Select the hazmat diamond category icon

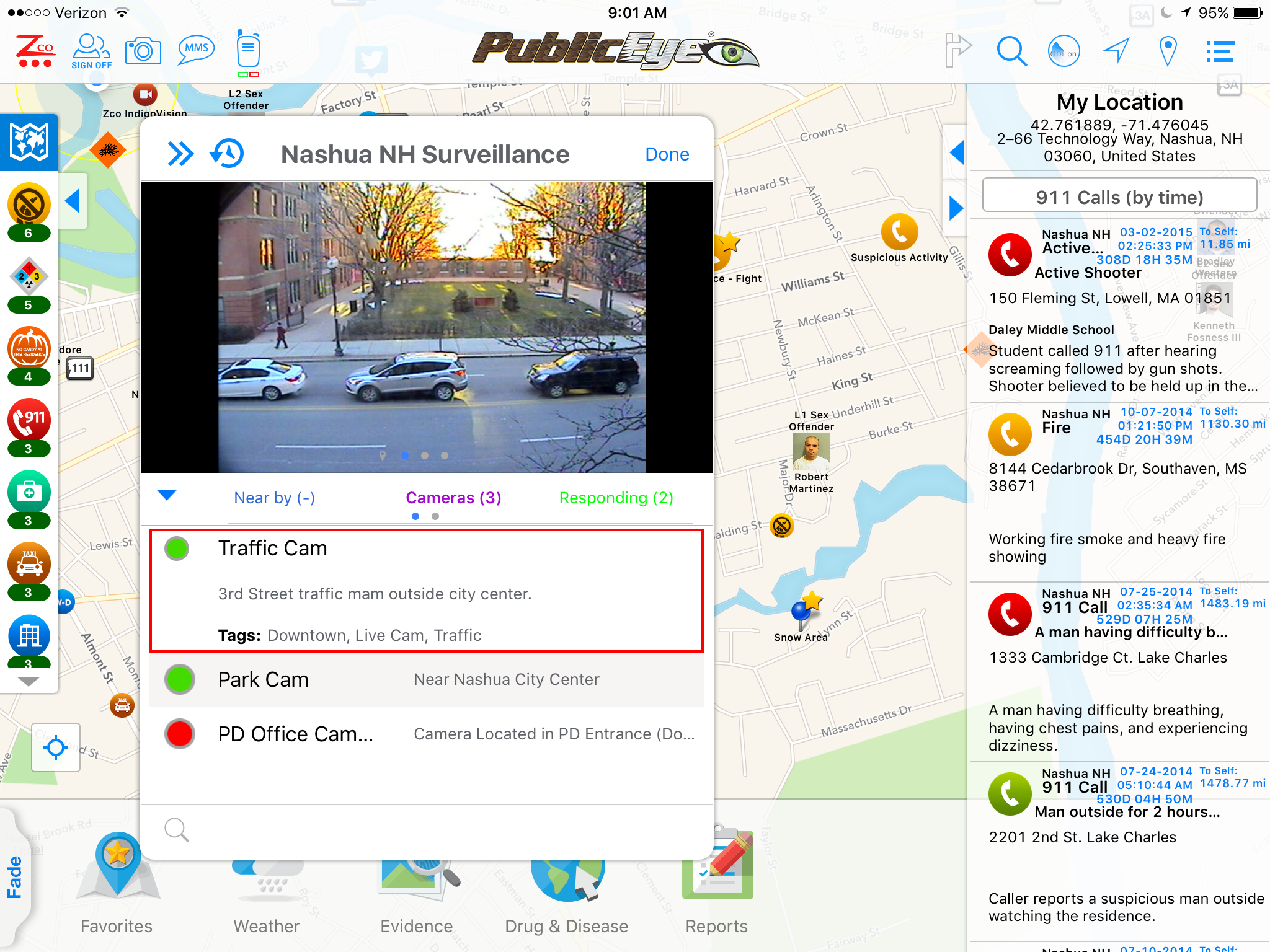point(29,283)
